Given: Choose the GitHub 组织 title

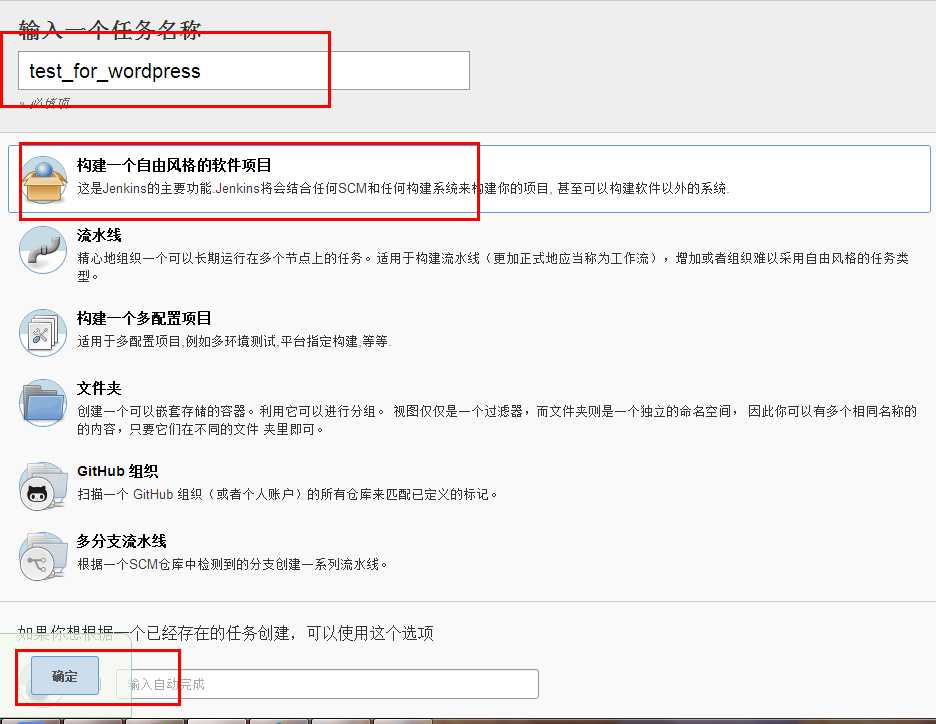Looking at the screenshot, I should pos(118,471).
